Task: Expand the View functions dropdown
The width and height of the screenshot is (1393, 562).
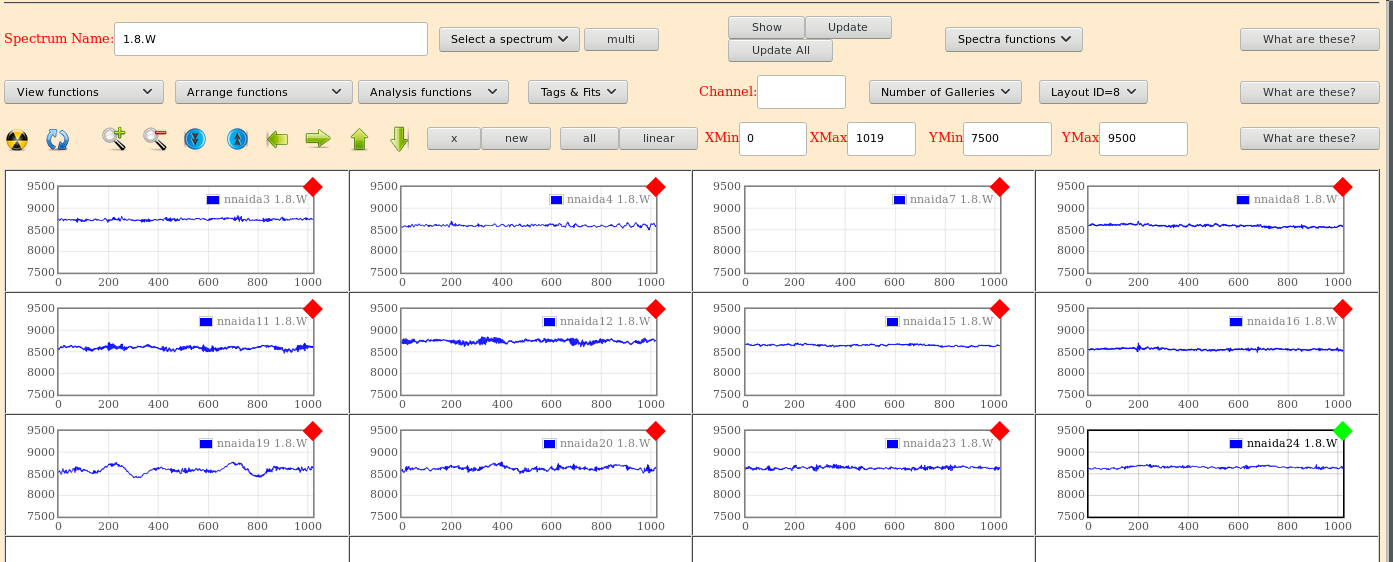Action: pos(84,92)
